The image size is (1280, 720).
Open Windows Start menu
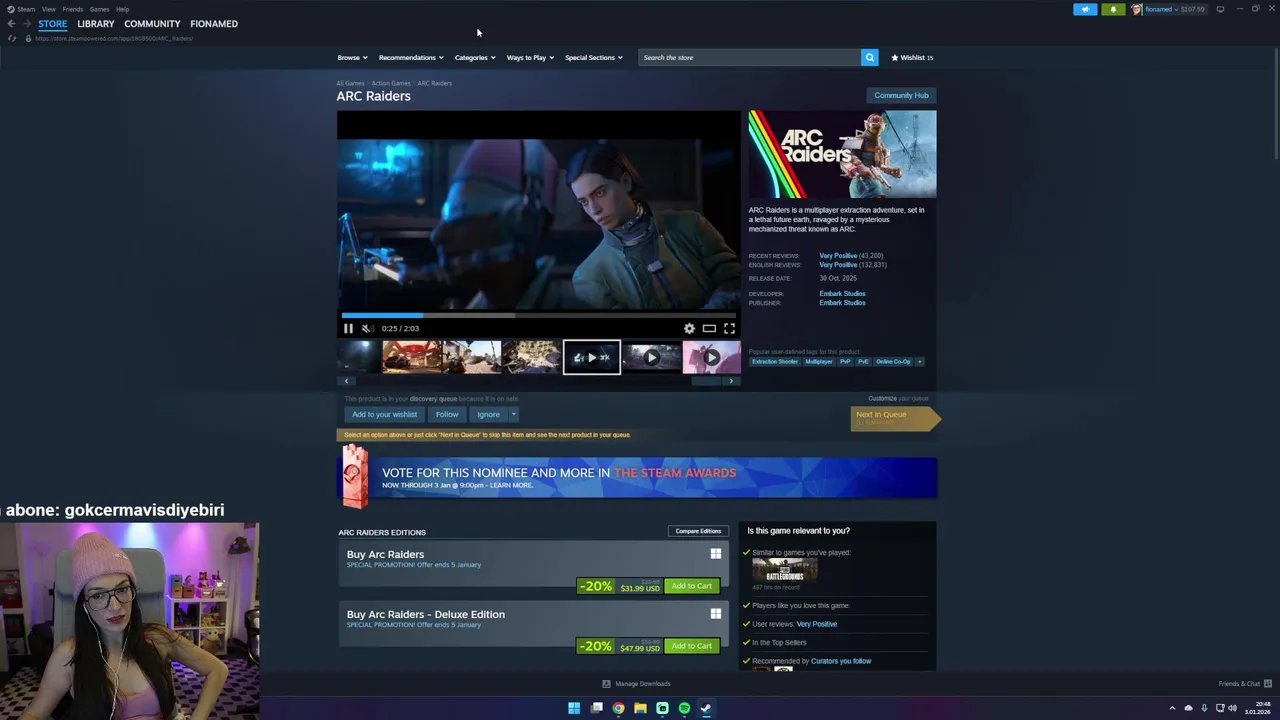(x=574, y=708)
